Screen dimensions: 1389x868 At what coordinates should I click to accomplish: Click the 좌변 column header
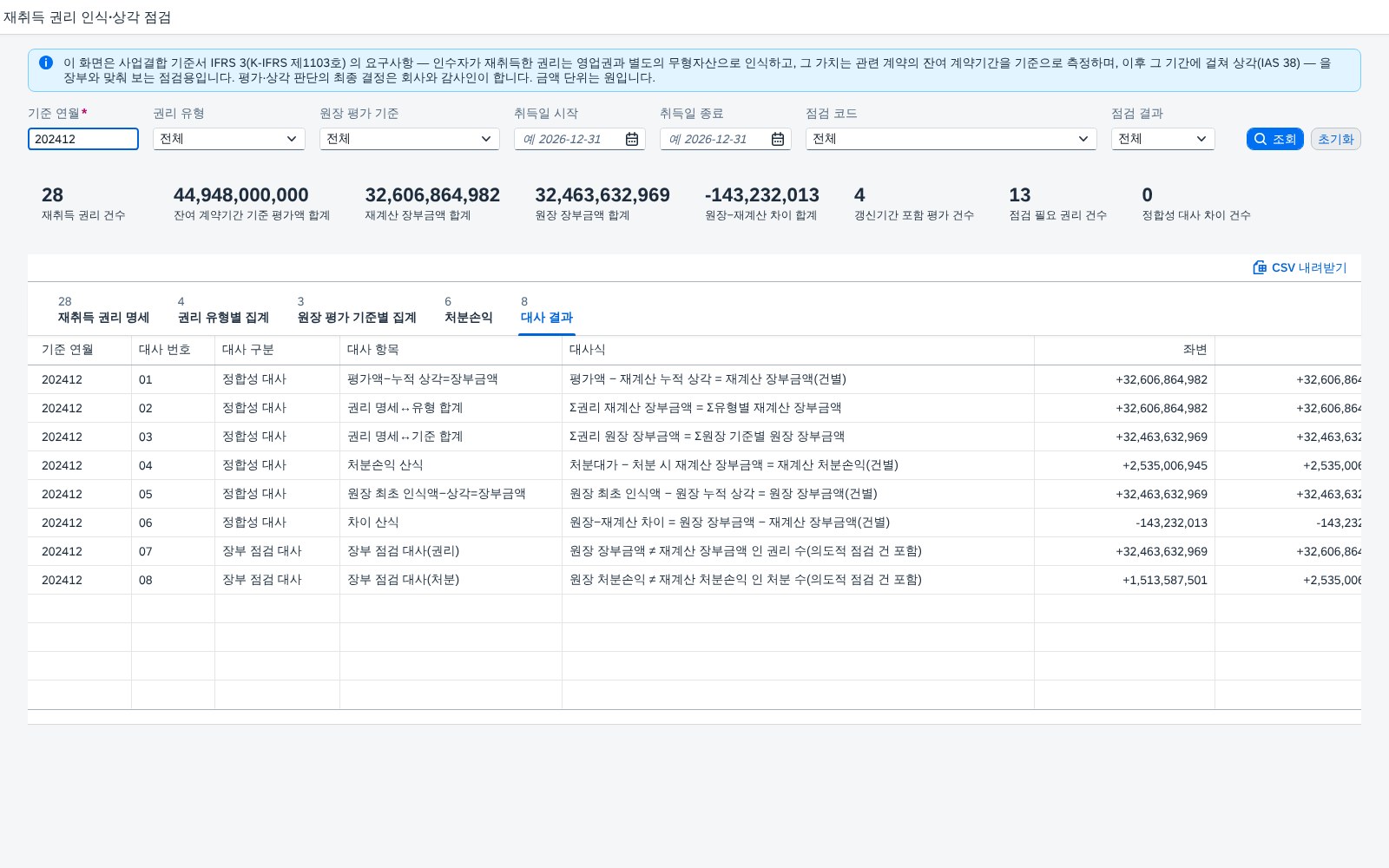pyautogui.click(x=1125, y=350)
